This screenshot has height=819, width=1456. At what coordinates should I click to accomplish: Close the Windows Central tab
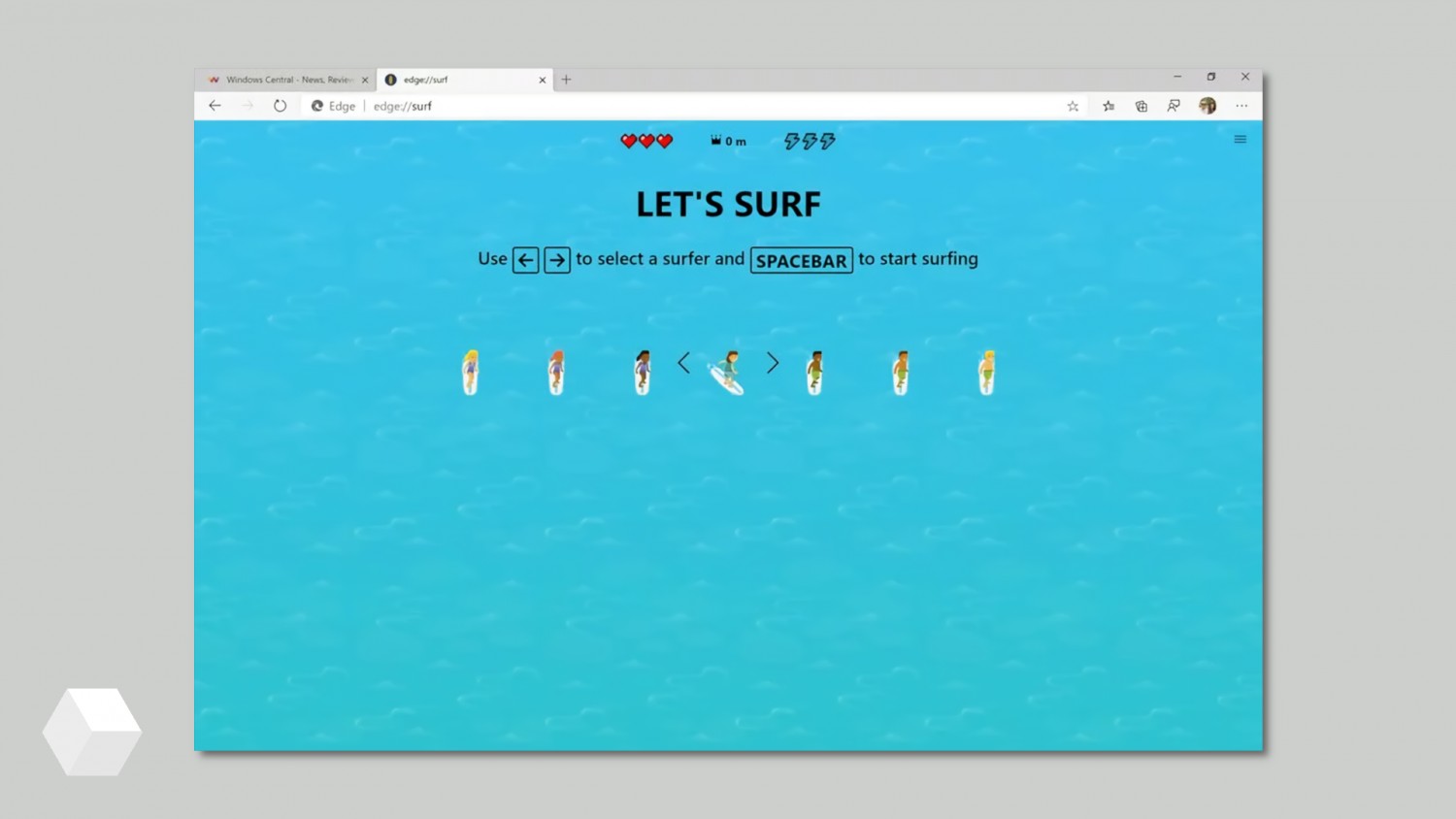[x=365, y=80]
